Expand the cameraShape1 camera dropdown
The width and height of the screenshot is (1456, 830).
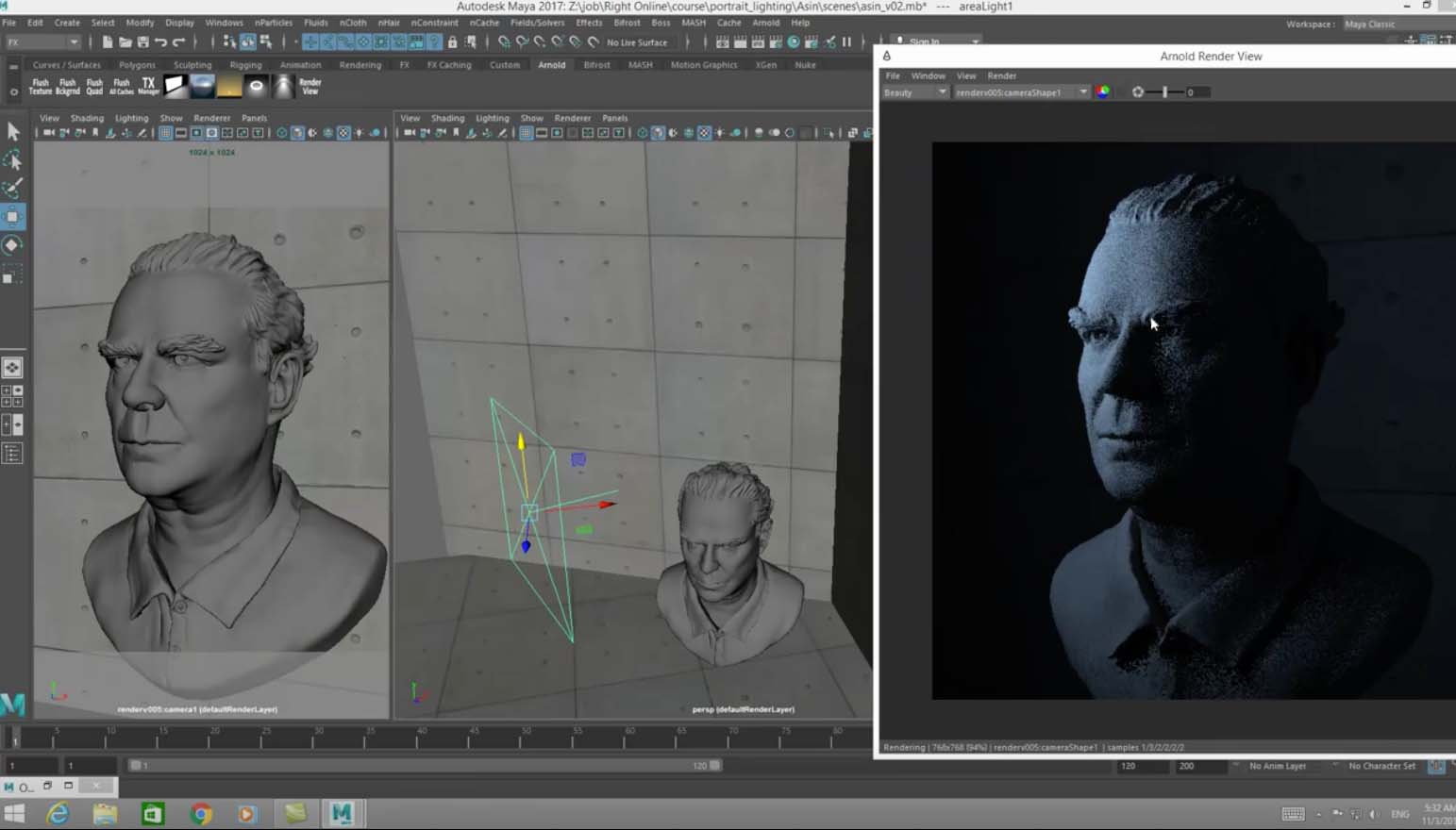(1082, 92)
